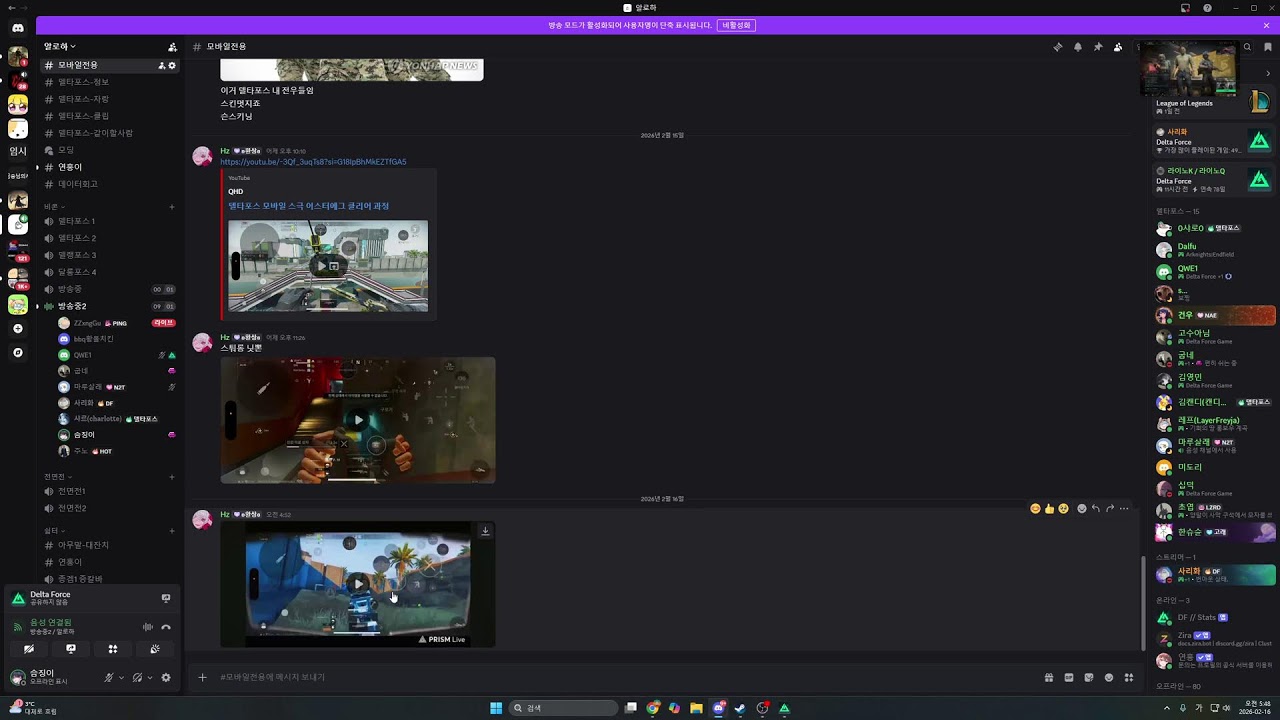Open the message attachment plus button
Viewport: 1280px width, 720px height.
(202, 677)
